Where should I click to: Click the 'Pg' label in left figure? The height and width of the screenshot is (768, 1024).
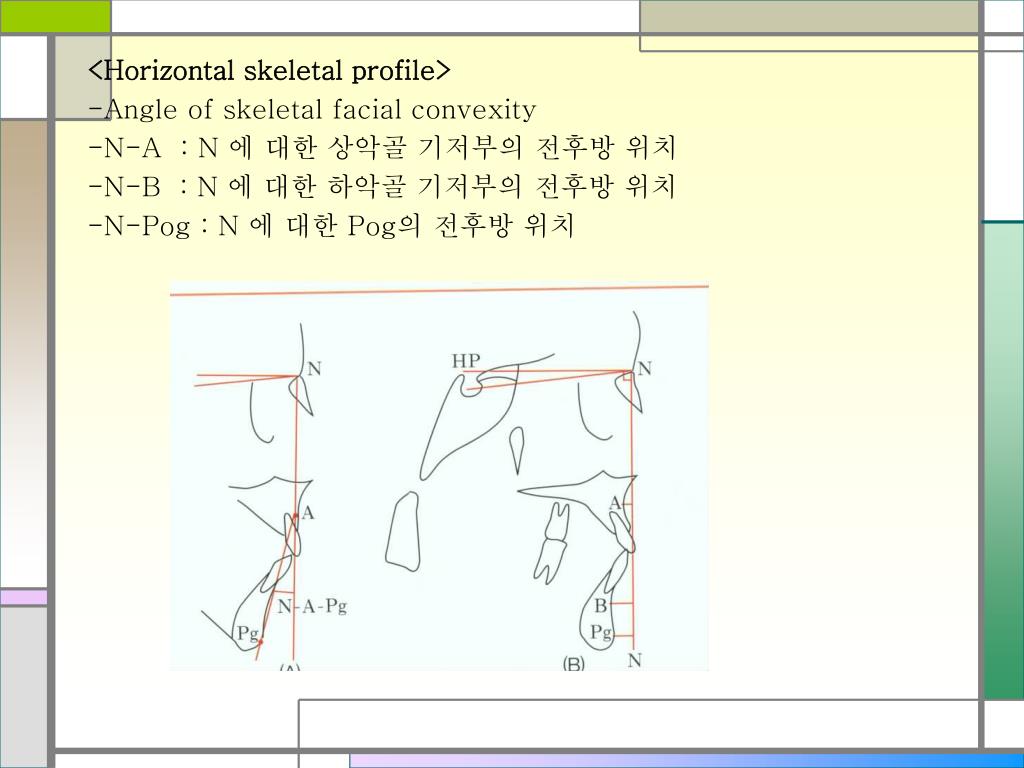tap(248, 633)
